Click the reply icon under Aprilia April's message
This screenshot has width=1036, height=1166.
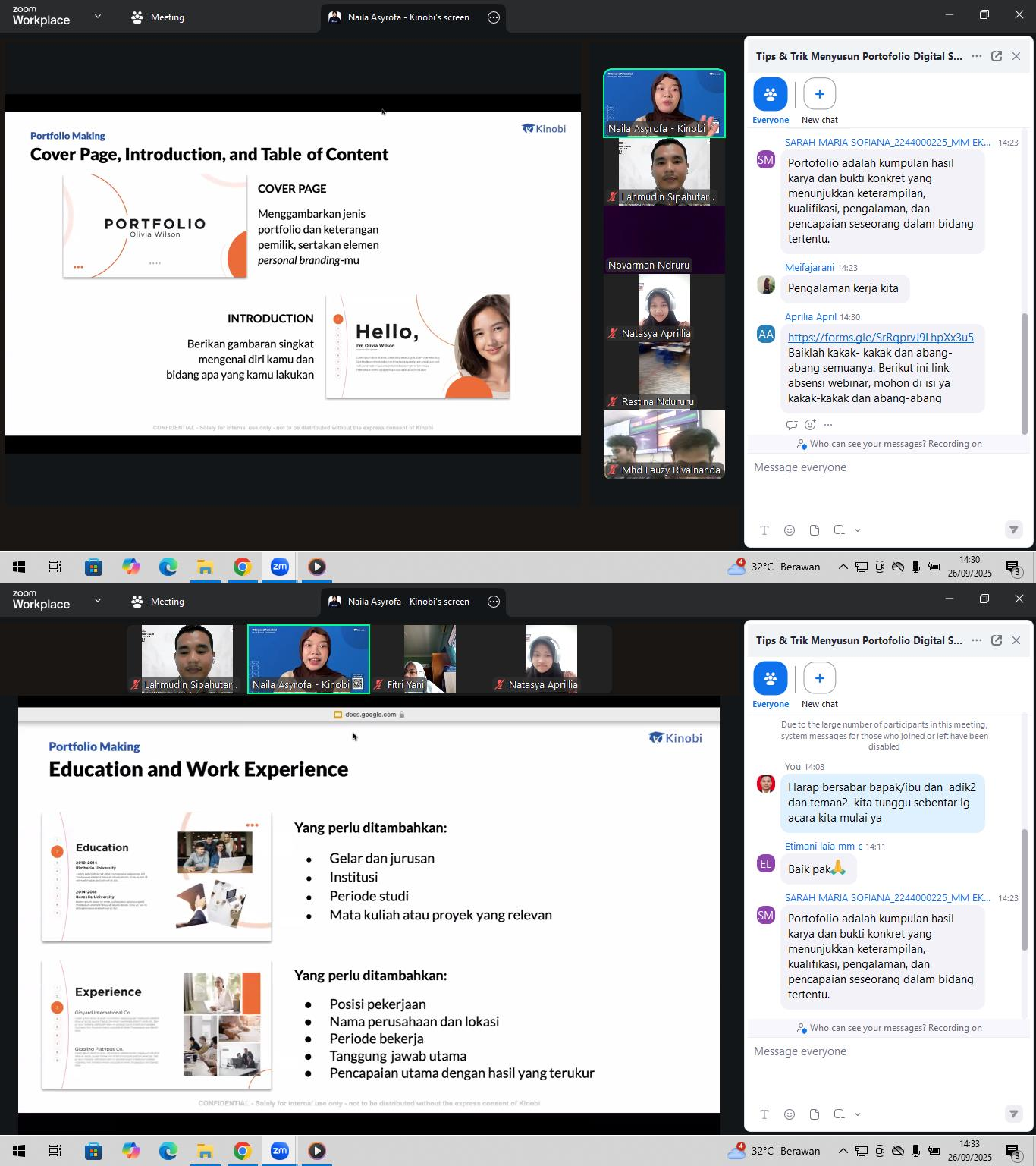point(792,425)
